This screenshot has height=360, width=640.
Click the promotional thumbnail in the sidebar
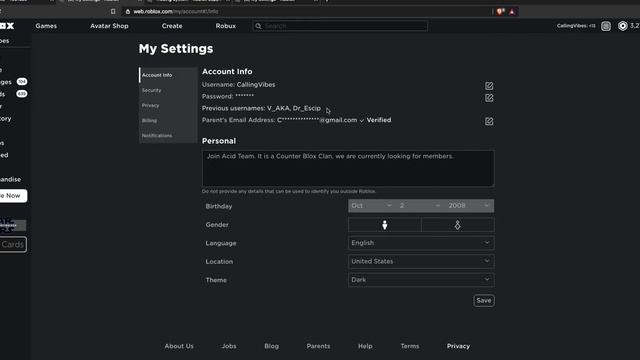pos(13,225)
